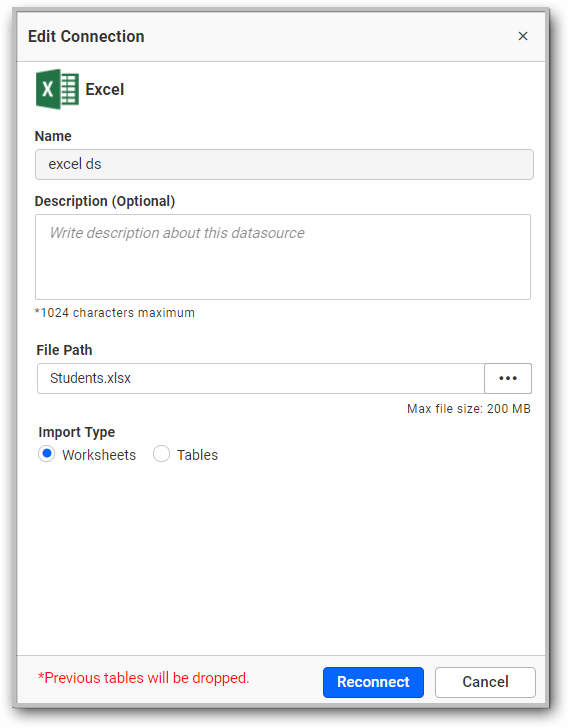This screenshot has height=728, width=569.
Task: Click the Previous tables will be dropped warning
Action: [143, 678]
